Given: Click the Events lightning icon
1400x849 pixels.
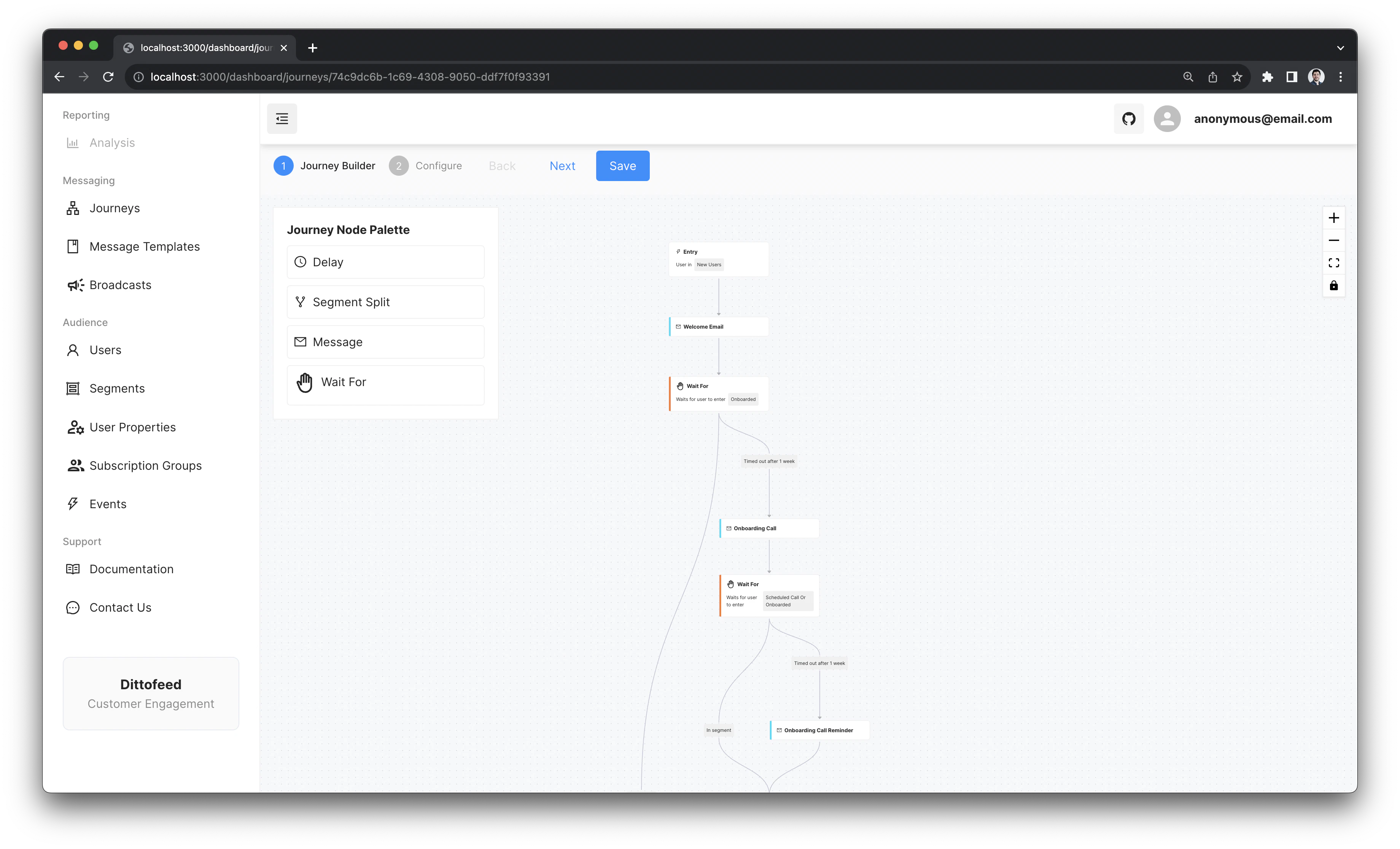Looking at the screenshot, I should [x=73, y=504].
